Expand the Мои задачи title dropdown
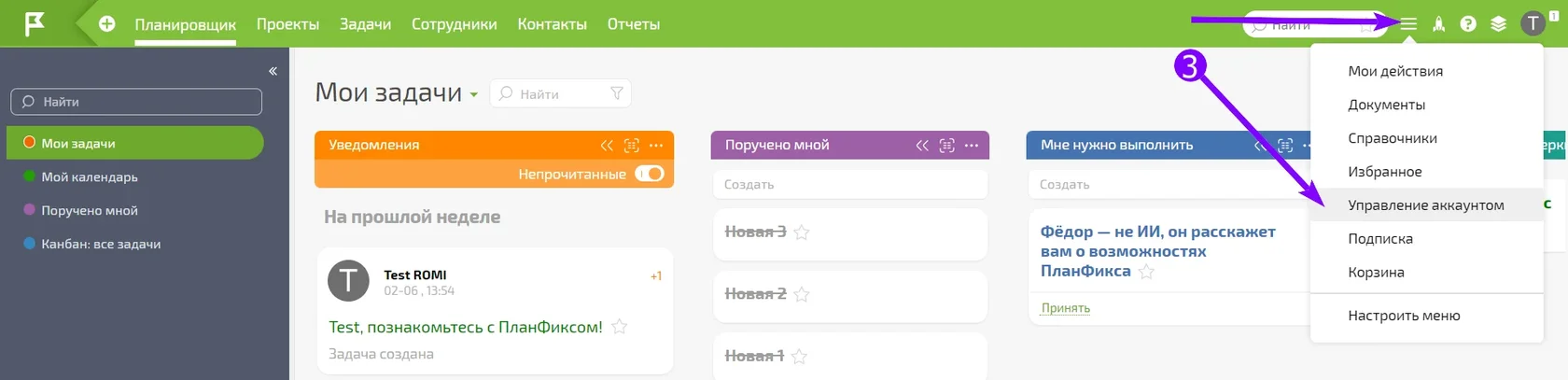The width and height of the screenshot is (1568, 380). (x=474, y=94)
